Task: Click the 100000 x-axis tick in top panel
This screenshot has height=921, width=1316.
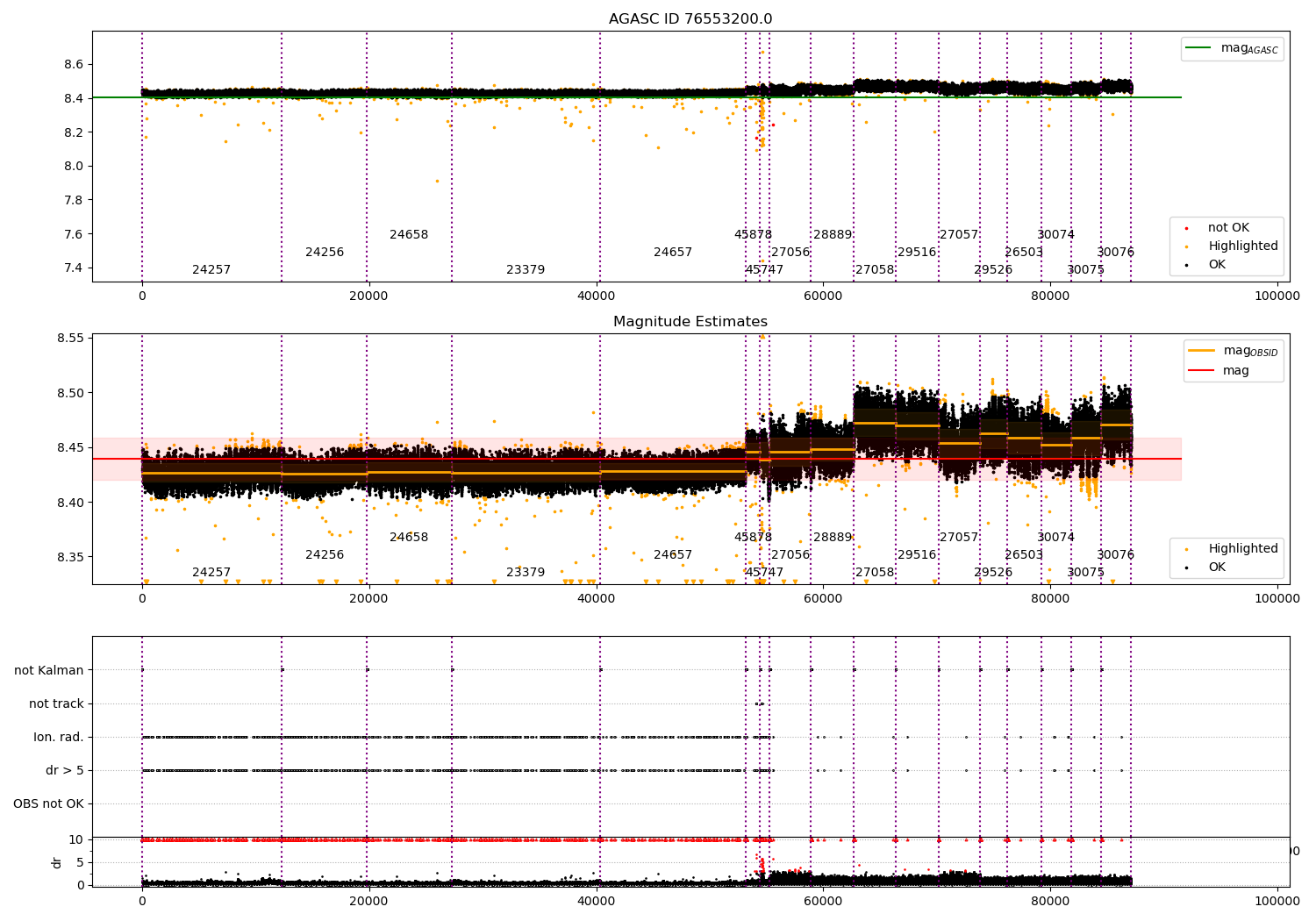Action: click(x=1277, y=296)
